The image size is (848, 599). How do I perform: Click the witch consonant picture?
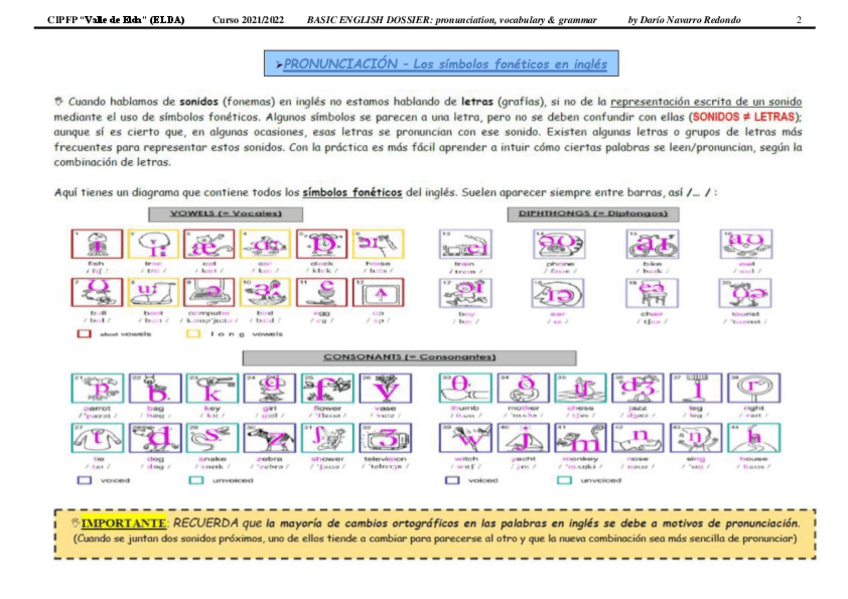[466, 438]
